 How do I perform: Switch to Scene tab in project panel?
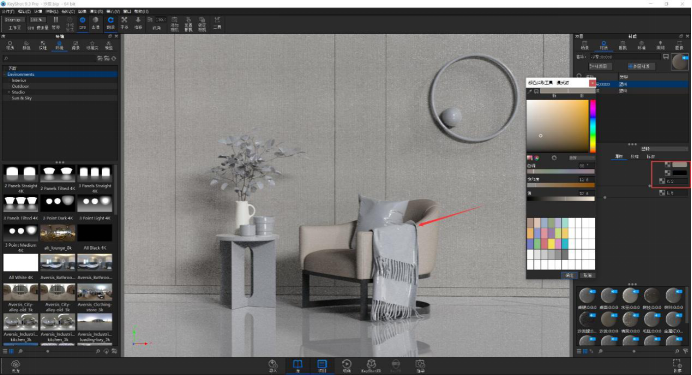pos(585,45)
